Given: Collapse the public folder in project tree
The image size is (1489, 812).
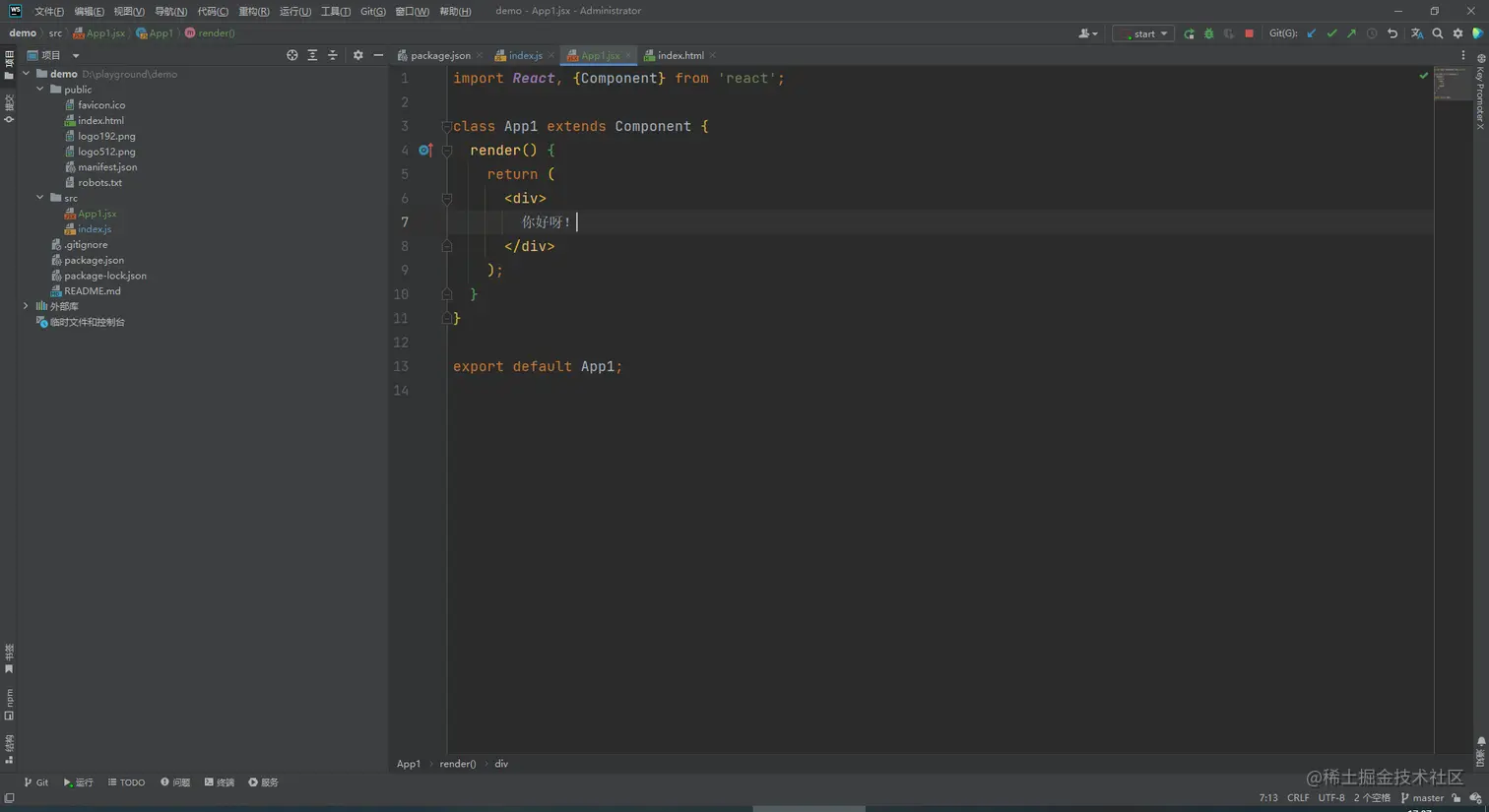Looking at the screenshot, I should coord(40,90).
